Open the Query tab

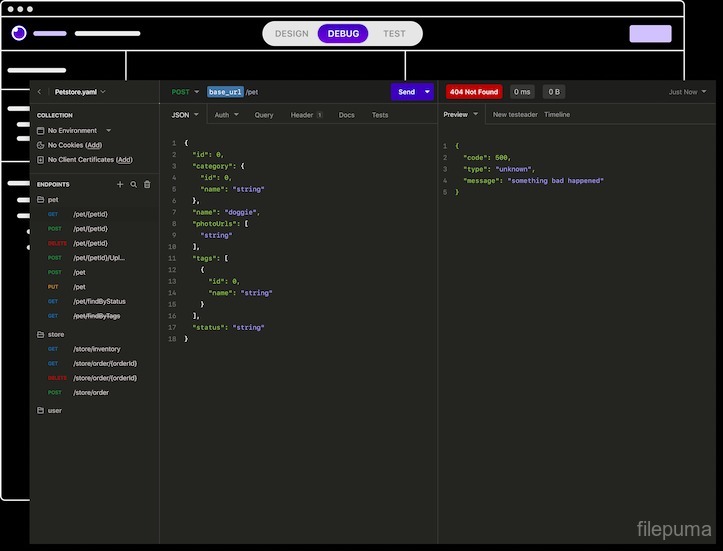pyautogui.click(x=264, y=115)
